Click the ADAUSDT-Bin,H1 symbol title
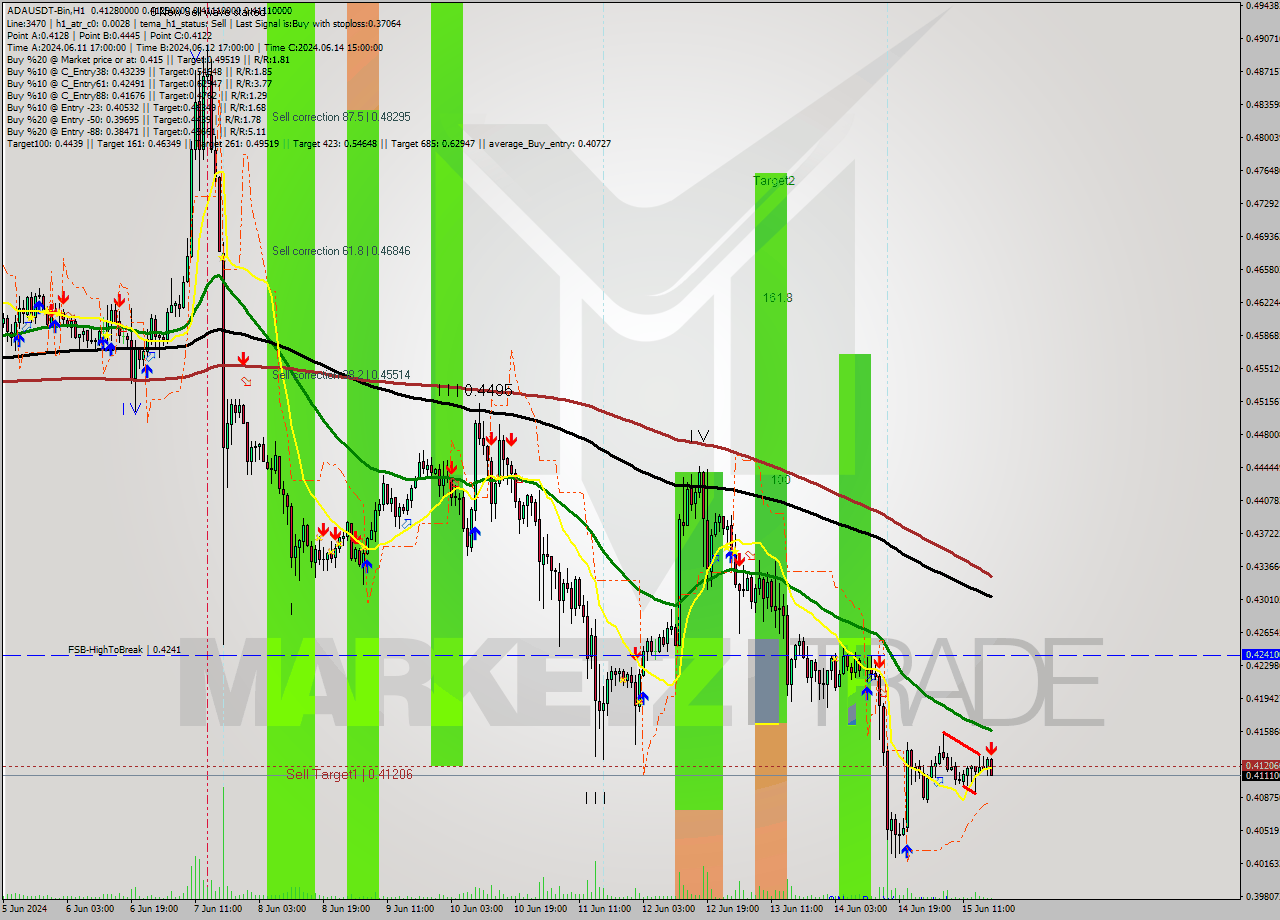Viewport: 1280px width, 920px height. click(46, 10)
